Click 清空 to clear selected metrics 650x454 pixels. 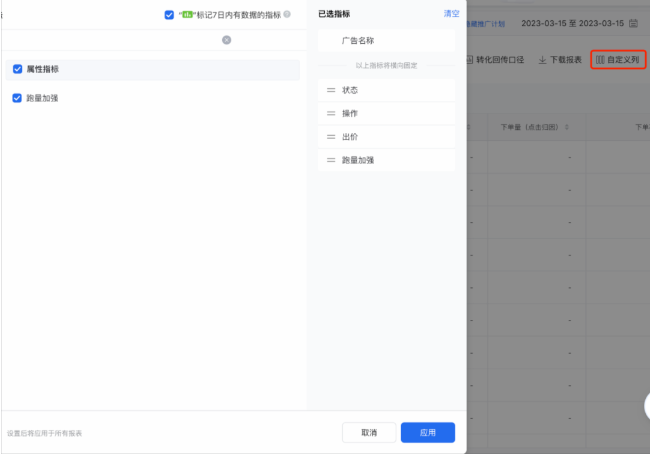point(451,14)
